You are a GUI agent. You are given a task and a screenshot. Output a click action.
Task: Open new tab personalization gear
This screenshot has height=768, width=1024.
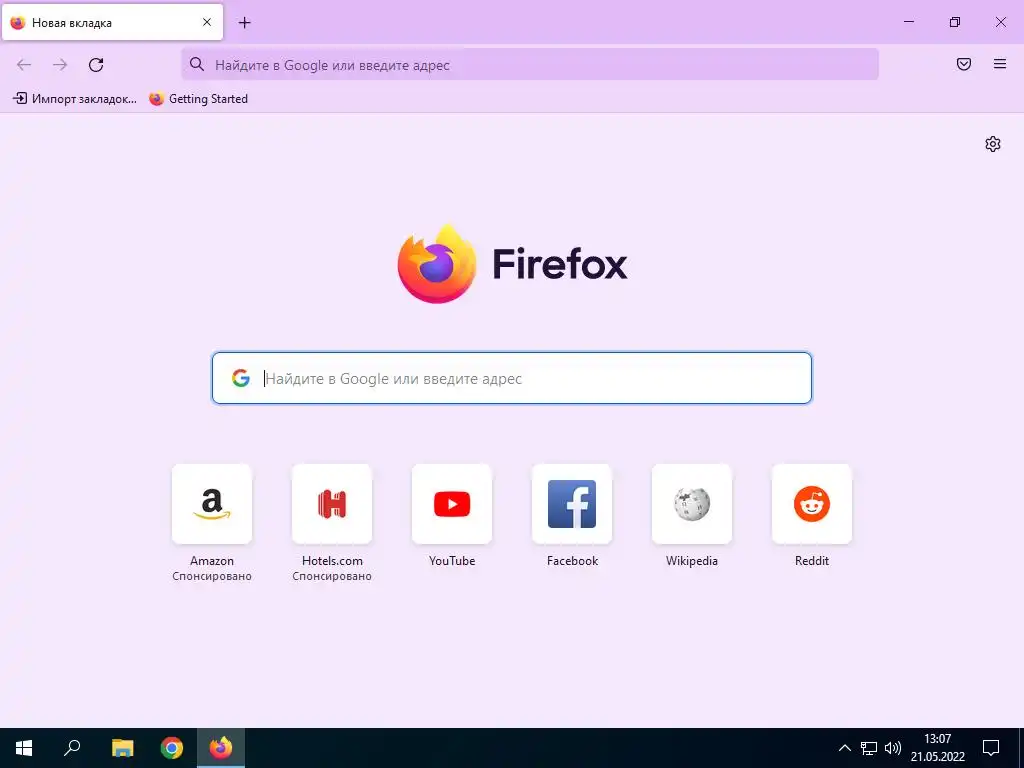tap(993, 144)
